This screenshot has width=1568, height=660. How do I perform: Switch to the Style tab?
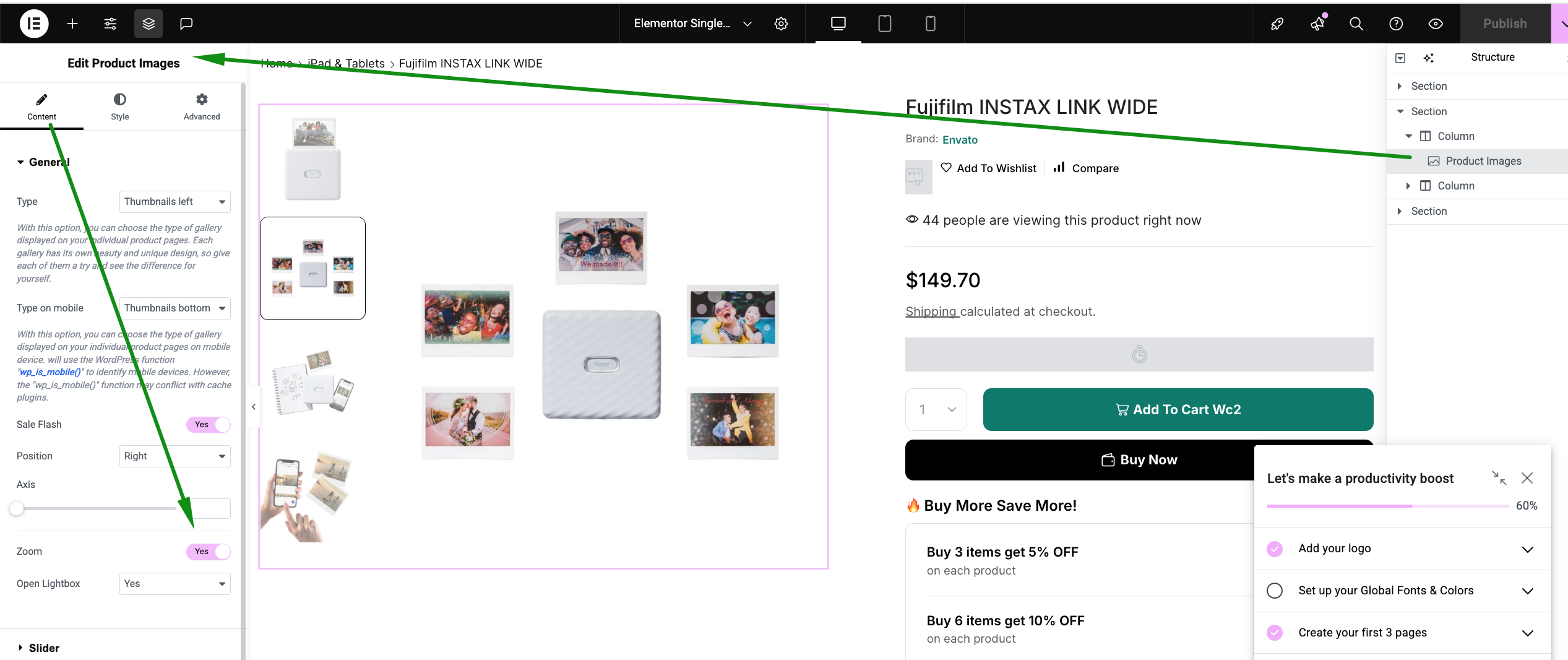coord(120,106)
